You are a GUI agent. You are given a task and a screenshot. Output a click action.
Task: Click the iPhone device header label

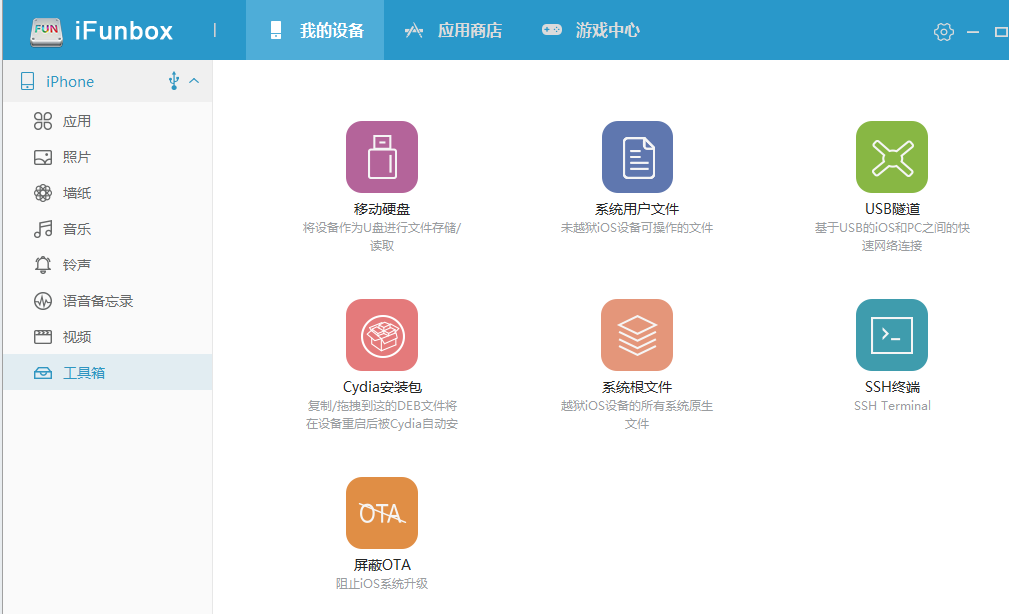pyautogui.click(x=69, y=82)
